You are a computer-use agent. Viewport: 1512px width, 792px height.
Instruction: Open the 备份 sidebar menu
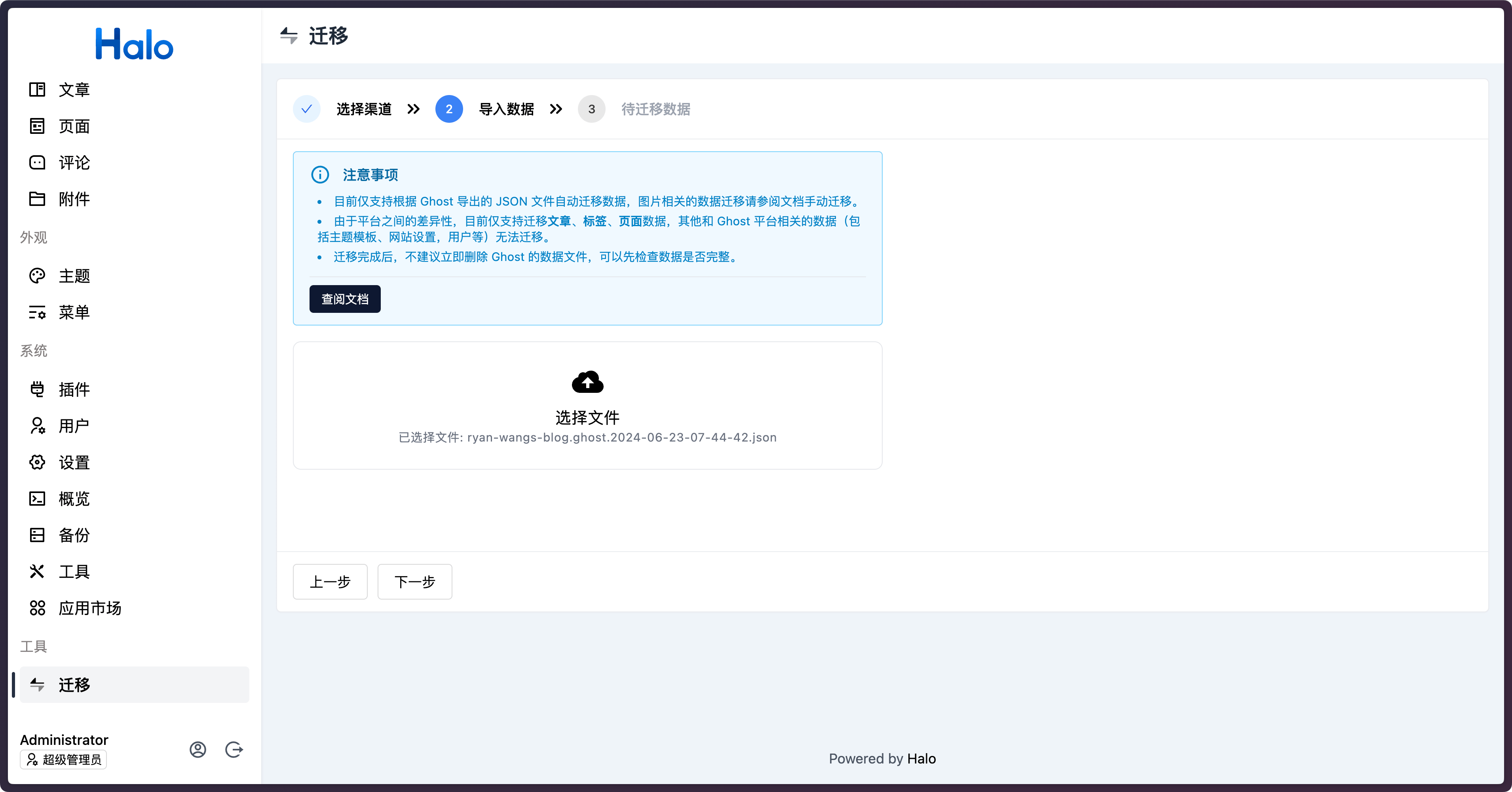74,535
